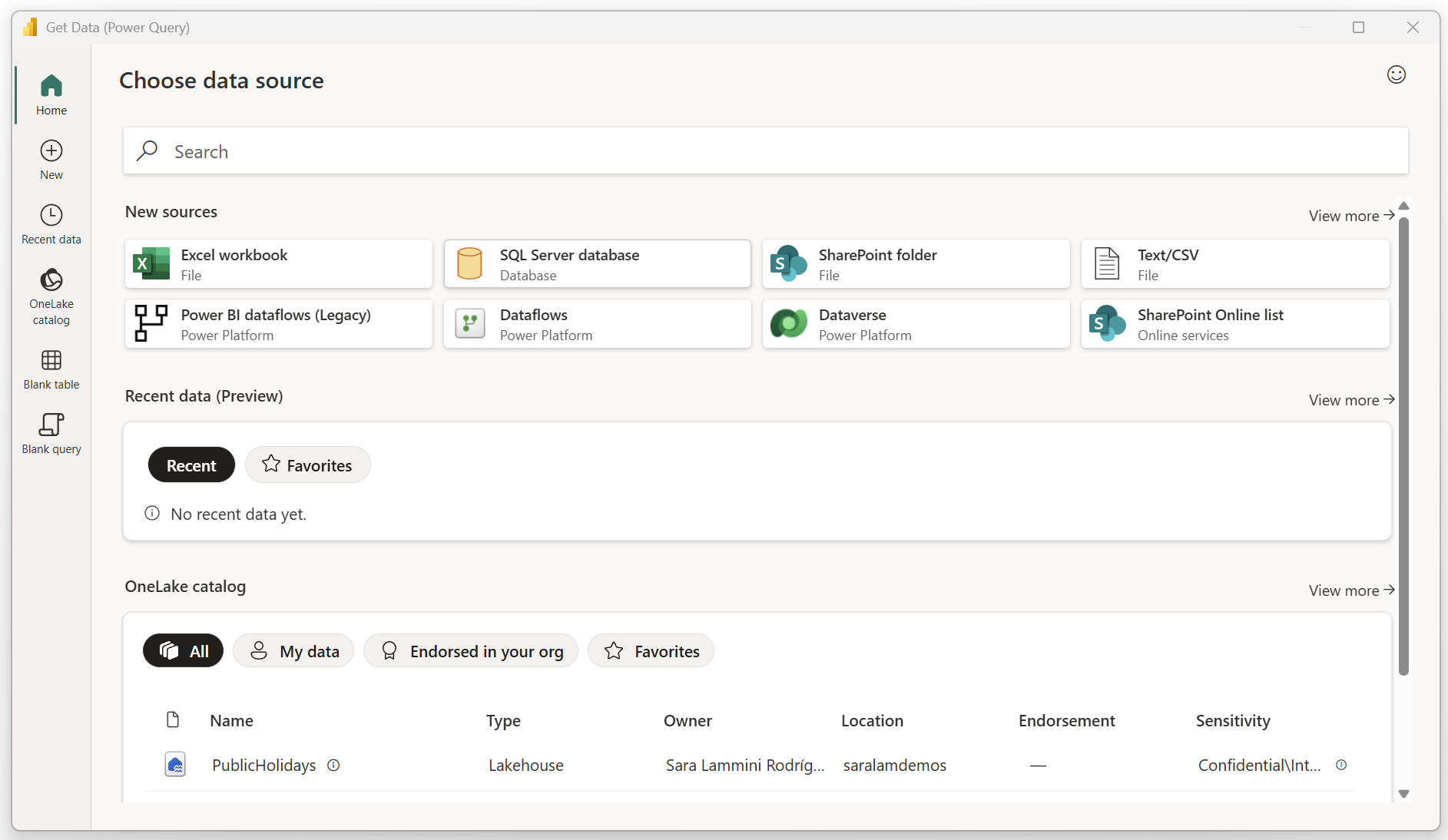Click the saralamdemos location cell
This screenshot has width=1448, height=840.
tap(895, 765)
